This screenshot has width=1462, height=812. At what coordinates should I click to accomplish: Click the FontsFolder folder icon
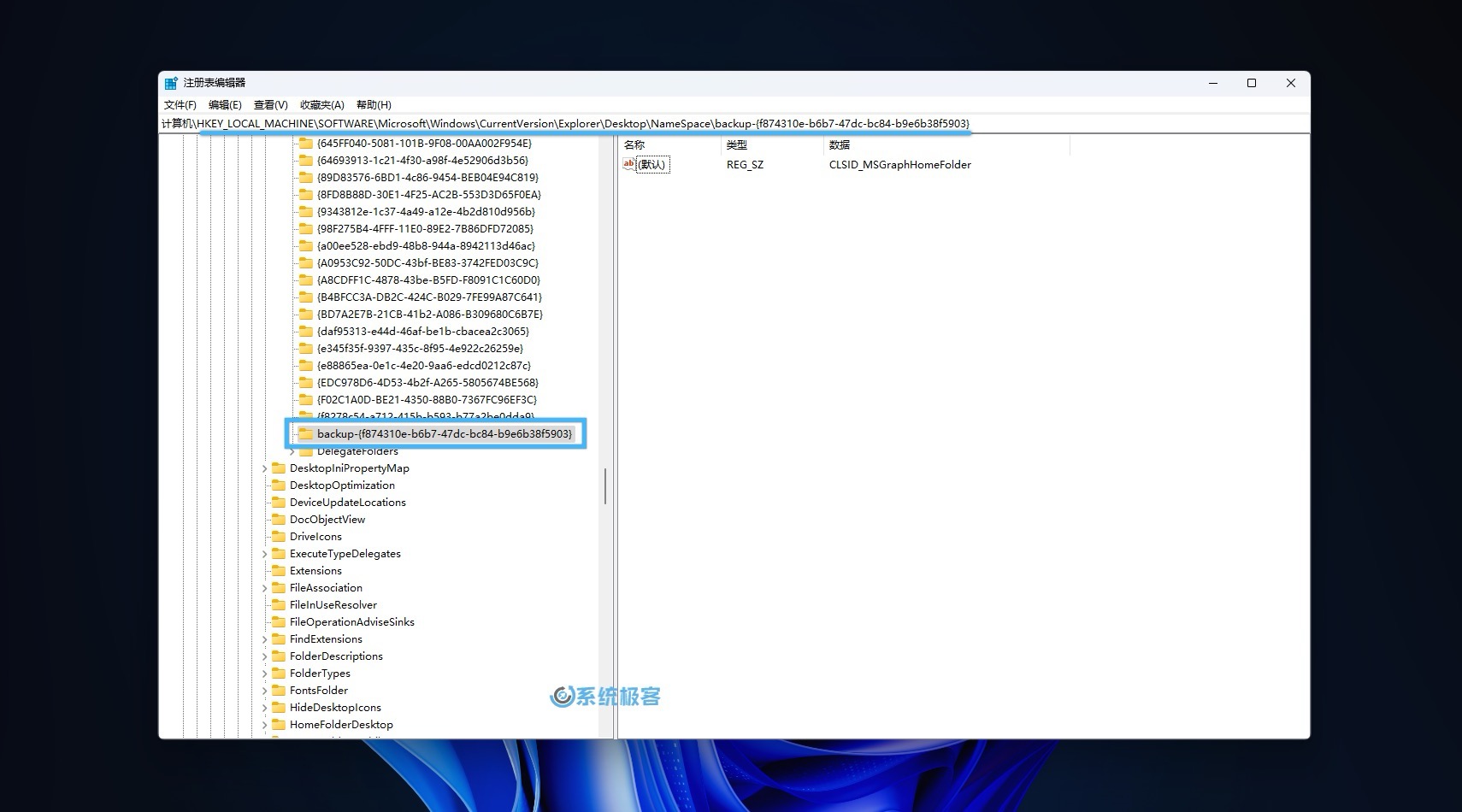[x=278, y=691]
